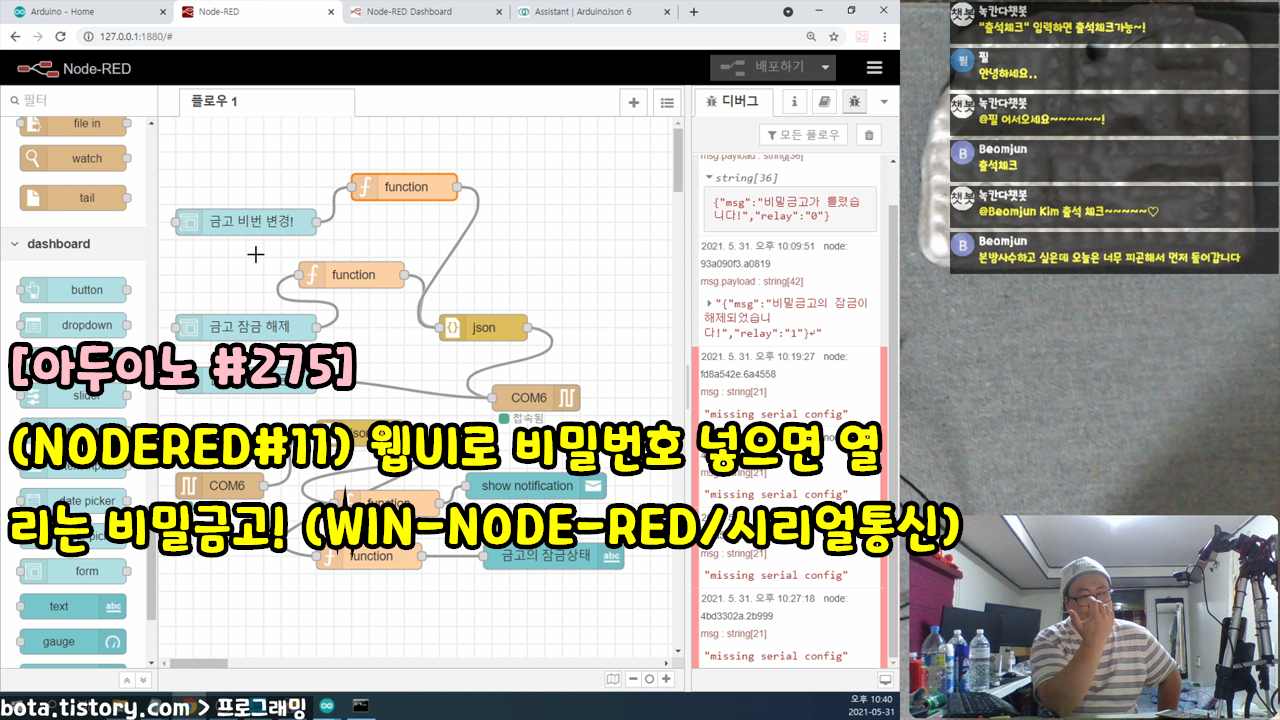Switch to the 'Node-RED Dashboard' browser tab
The image size is (1280, 720).
(422, 12)
